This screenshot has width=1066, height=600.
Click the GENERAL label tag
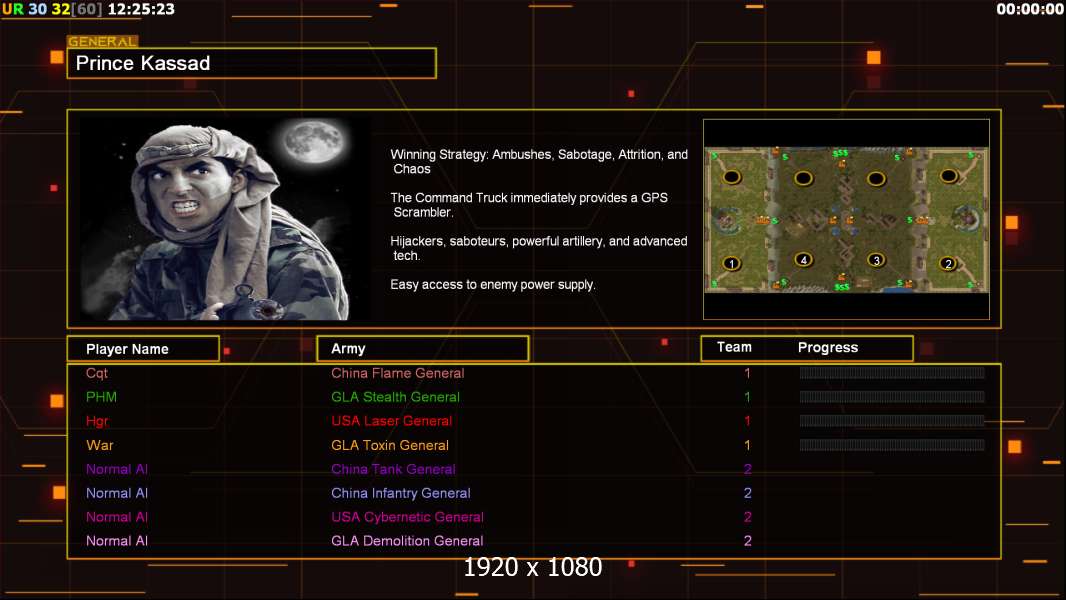click(103, 41)
